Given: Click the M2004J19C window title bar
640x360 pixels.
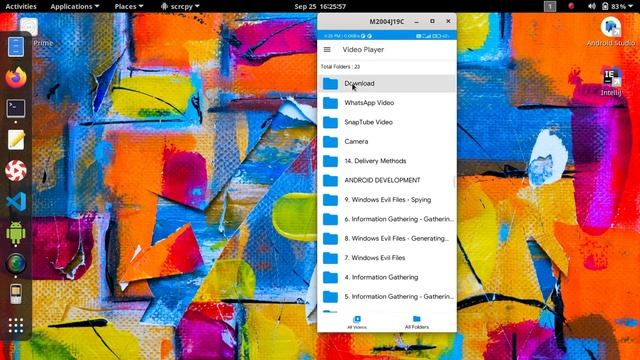Looking at the screenshot, I should point(387,21).
